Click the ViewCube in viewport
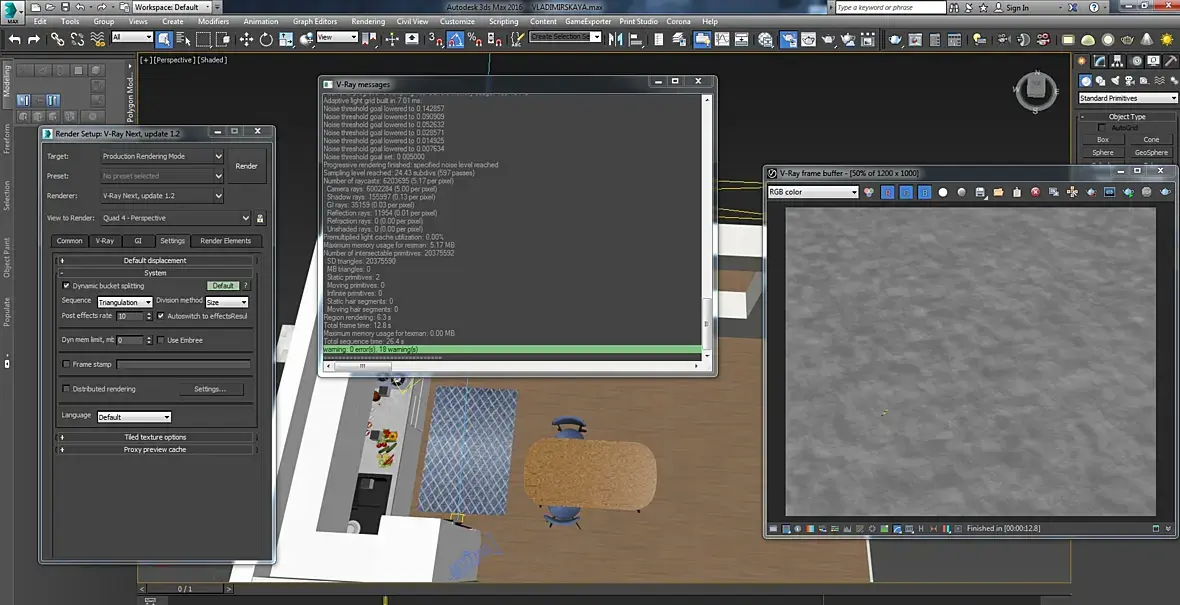The height and width of the screenshot is (605, 1180). [x=1036, y=92]
